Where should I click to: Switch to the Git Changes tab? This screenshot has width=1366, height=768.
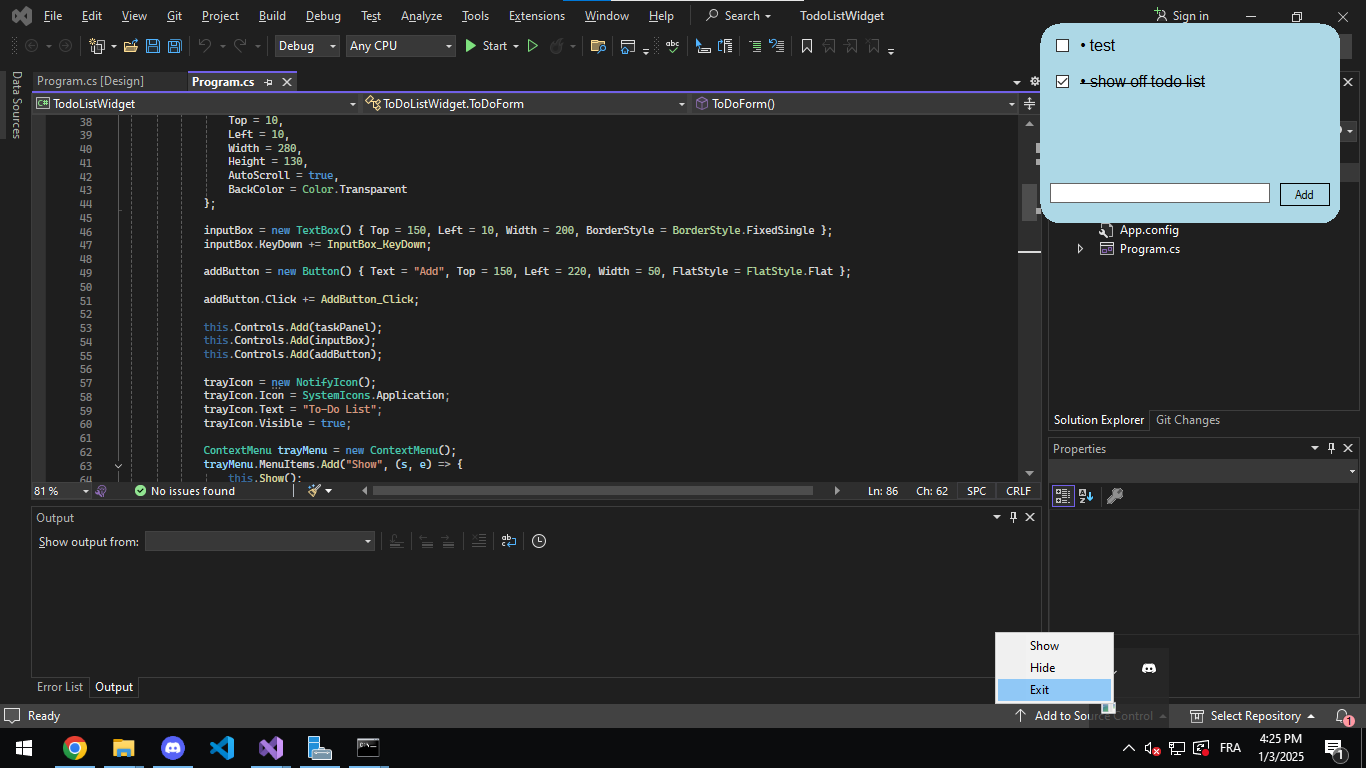[1188, 420]
